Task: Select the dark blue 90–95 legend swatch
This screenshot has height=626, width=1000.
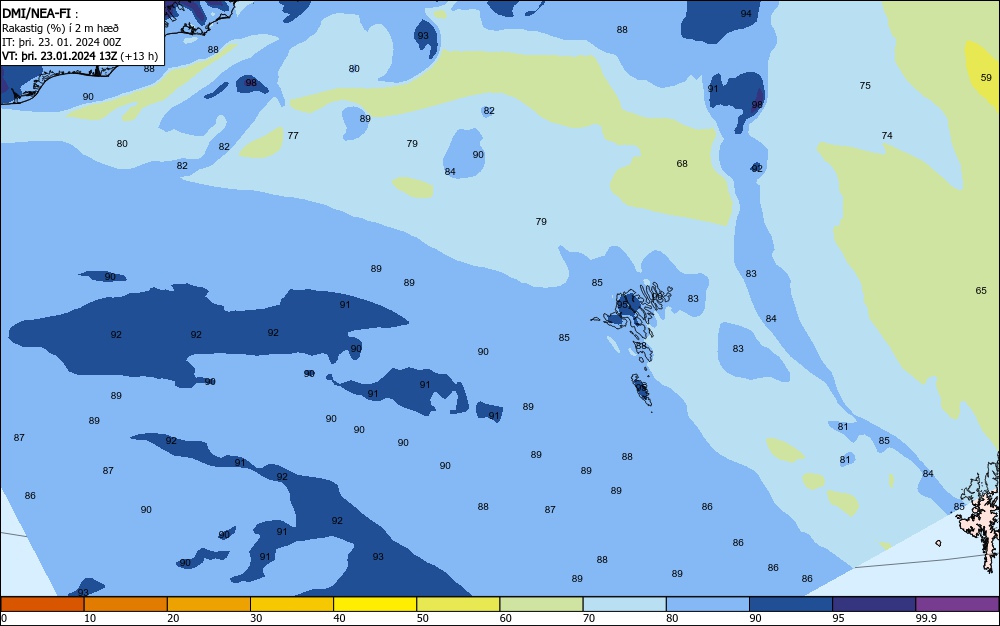Action: (x=791, y=604)
